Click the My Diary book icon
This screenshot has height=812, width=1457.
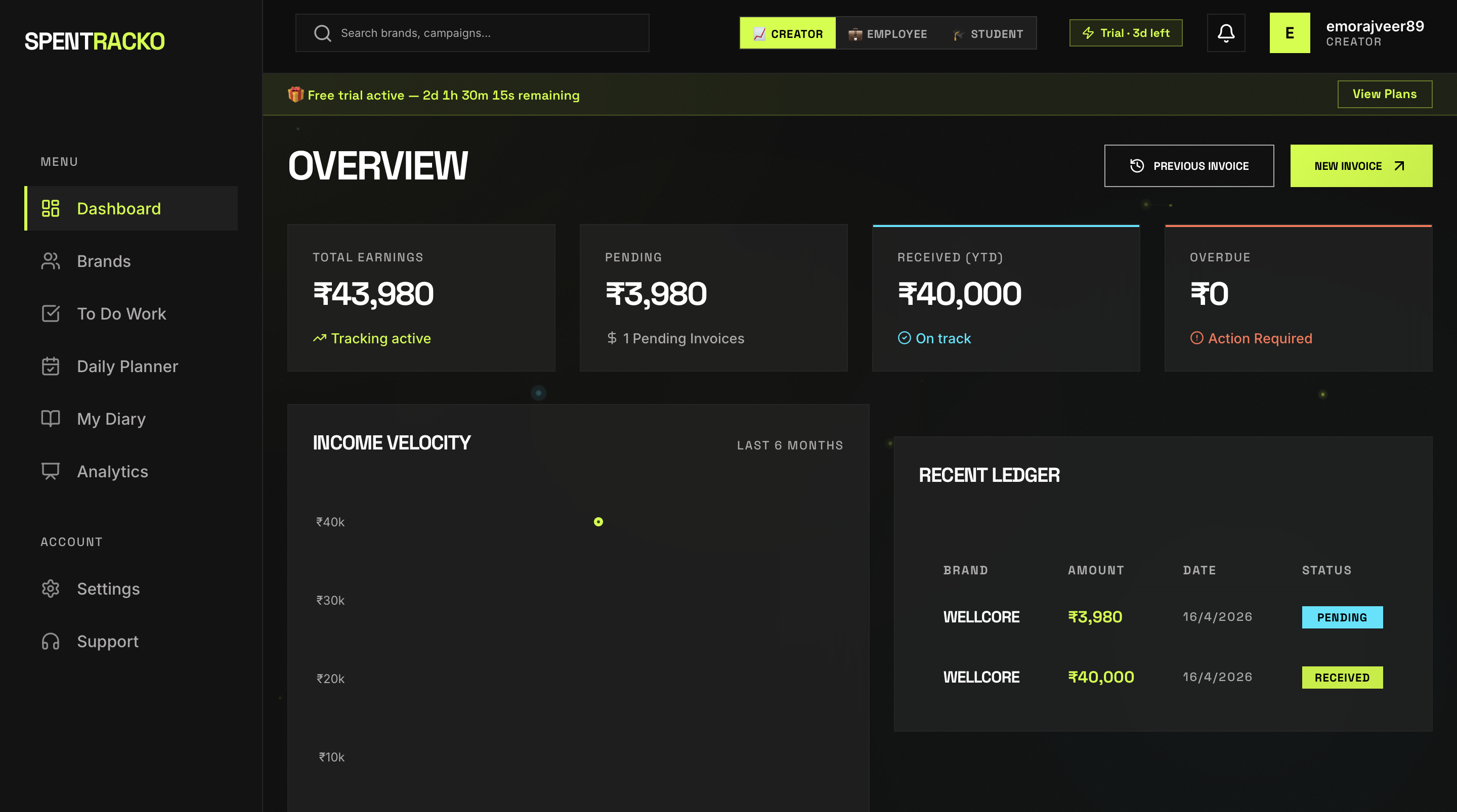click(51, 419)
